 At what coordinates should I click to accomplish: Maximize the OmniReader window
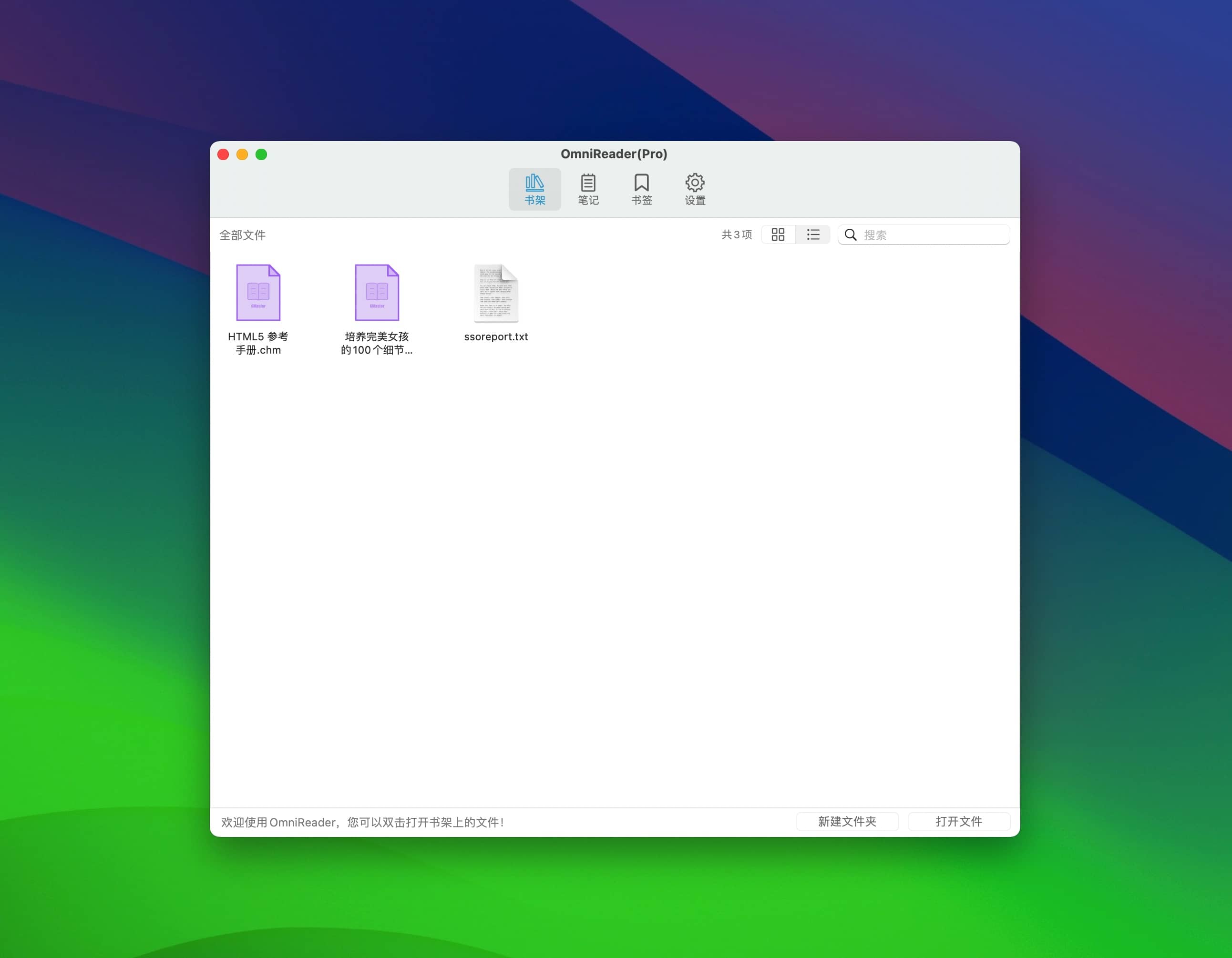[x=261, y=154]
